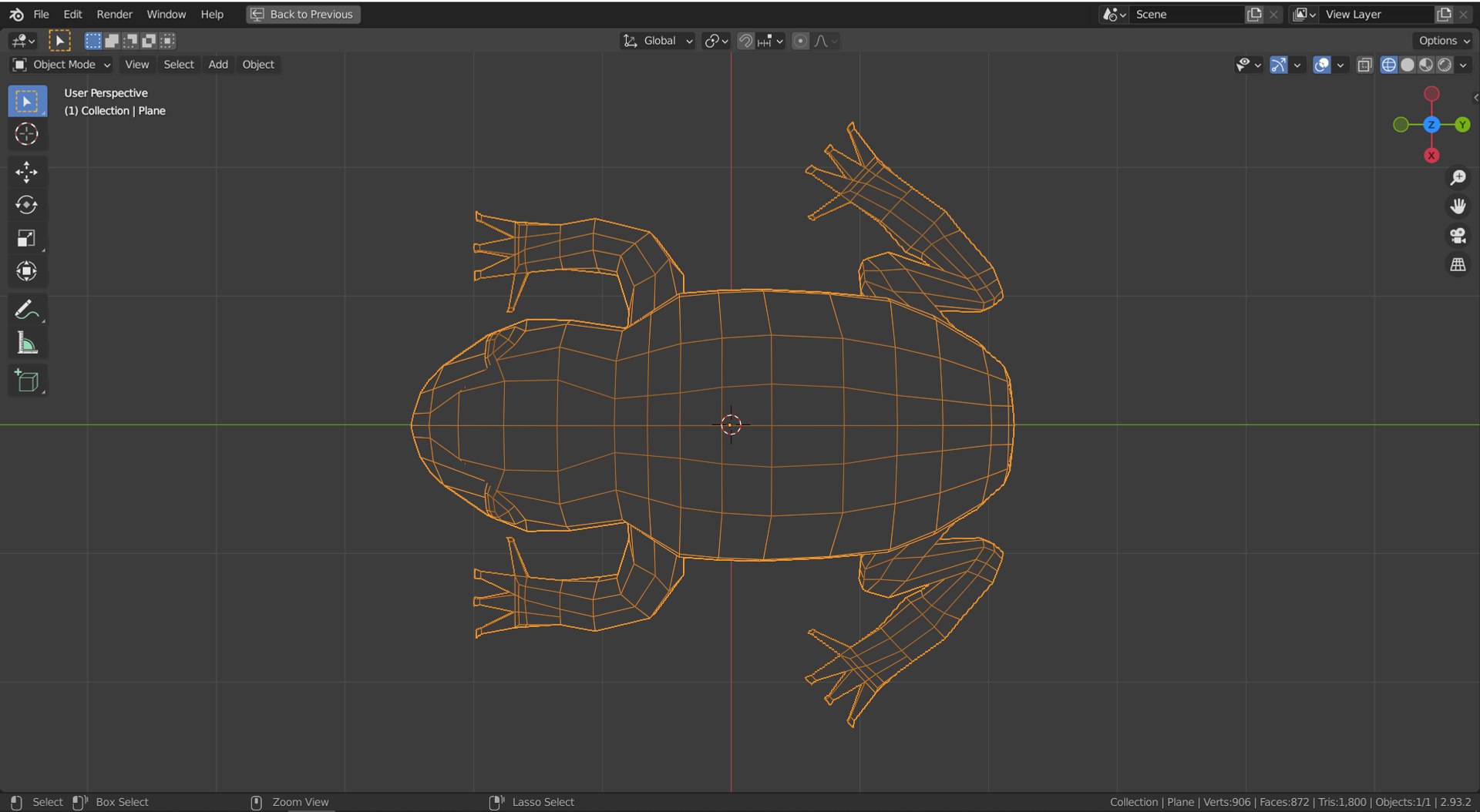Click the new scene icon
The width and height of the screenshot is (1480, 812).
point(1255,14)
